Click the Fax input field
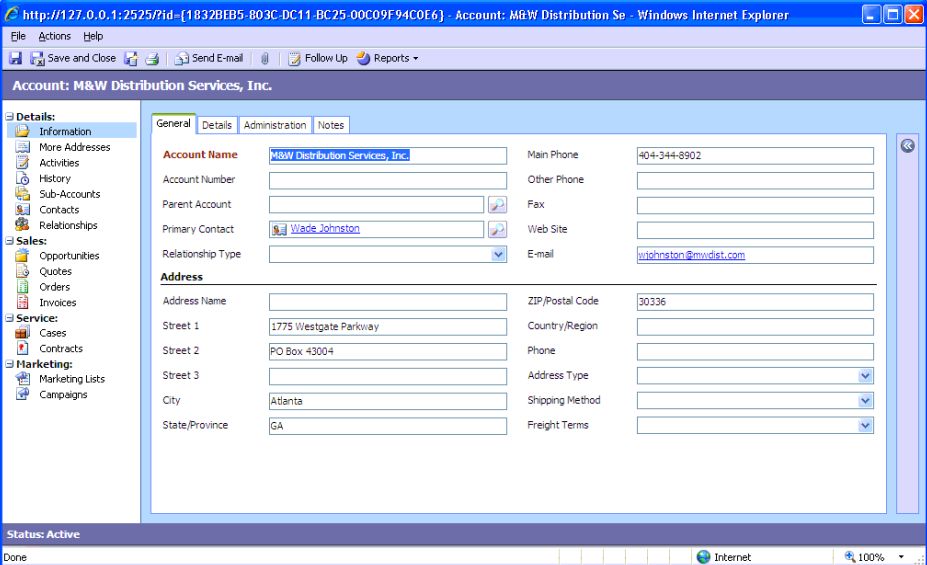Screen dimensions: 927x565 tap(755, 205)
